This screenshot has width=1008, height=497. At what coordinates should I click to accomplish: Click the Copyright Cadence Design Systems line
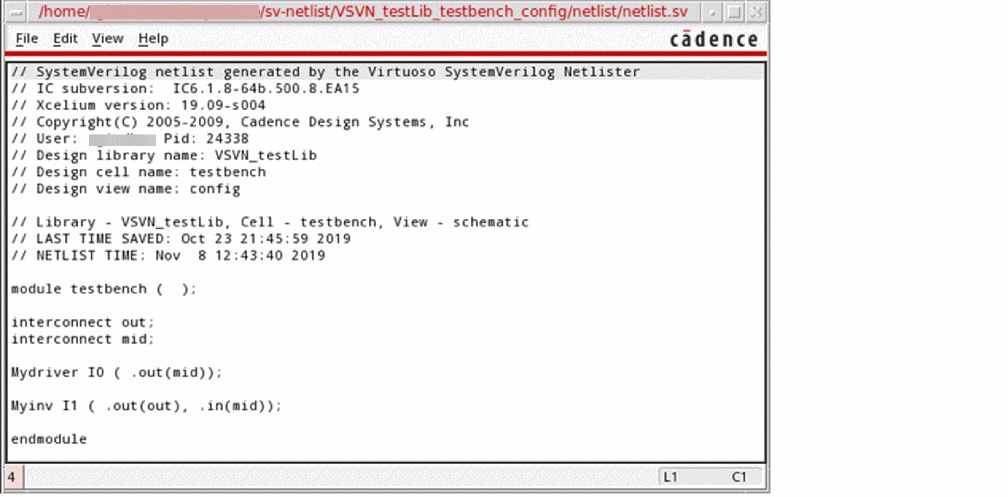click(x=240, y=122)
